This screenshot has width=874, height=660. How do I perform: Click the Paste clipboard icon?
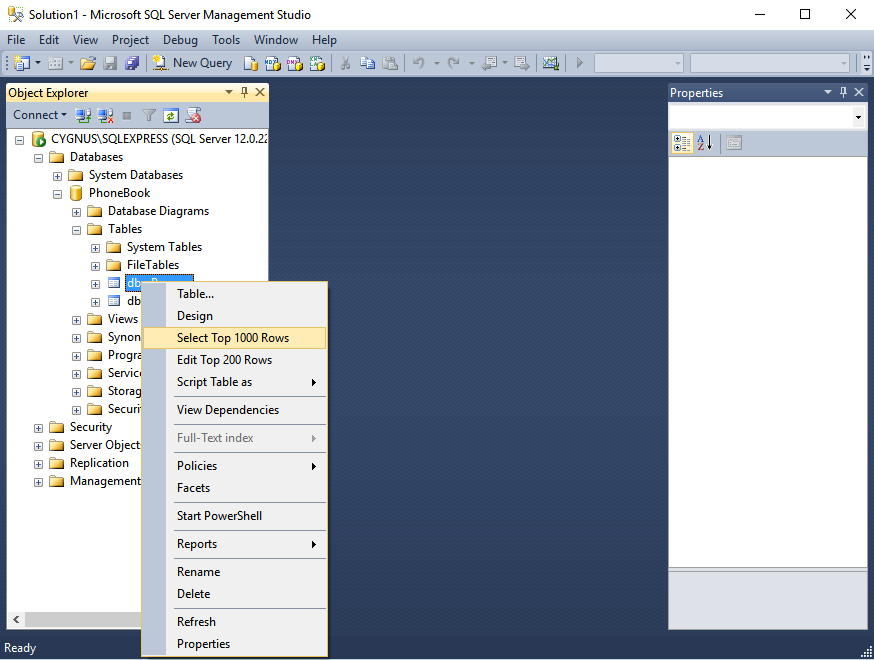tap(390, 63)
